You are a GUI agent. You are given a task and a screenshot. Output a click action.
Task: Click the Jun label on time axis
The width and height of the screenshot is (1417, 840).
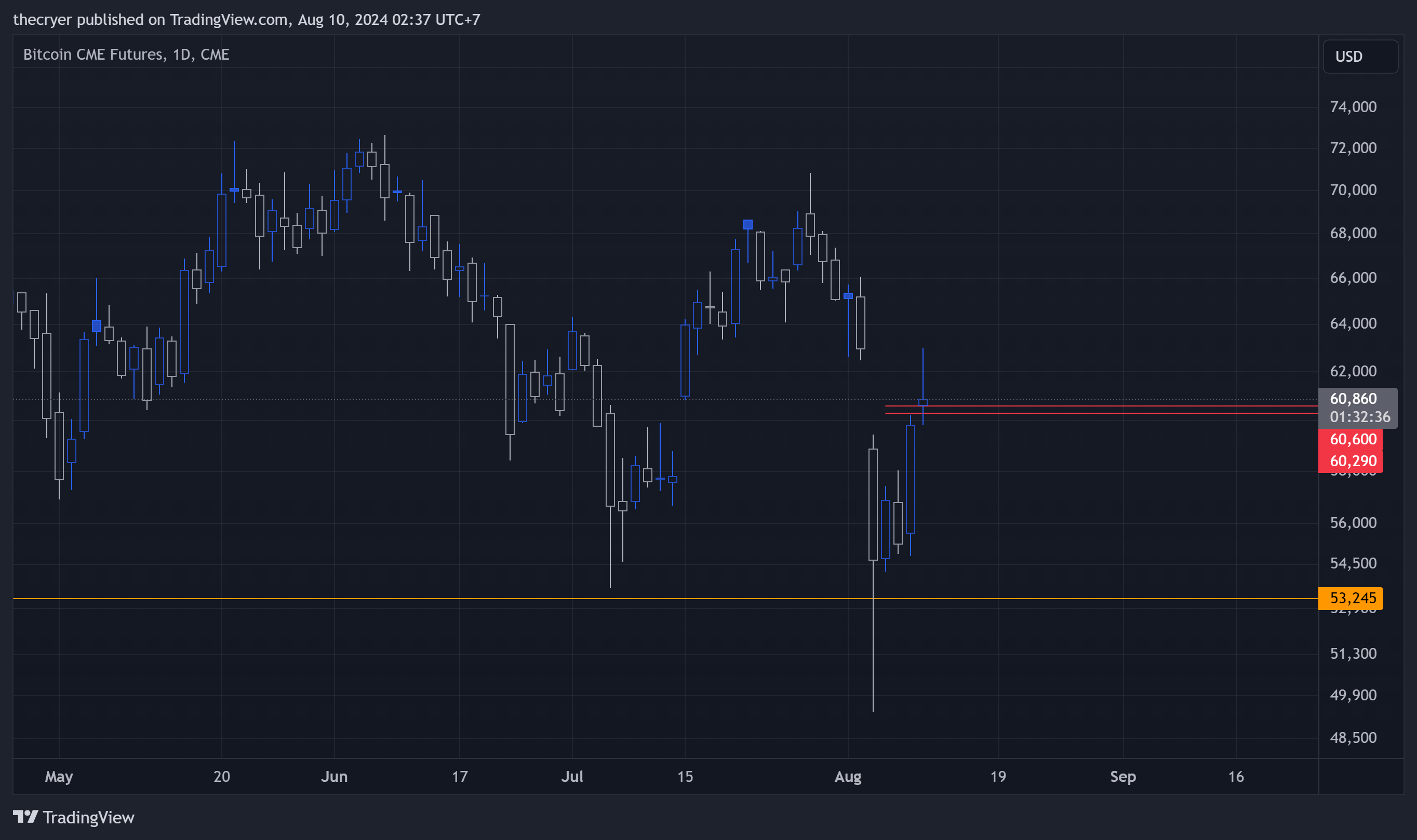[334, 777]
